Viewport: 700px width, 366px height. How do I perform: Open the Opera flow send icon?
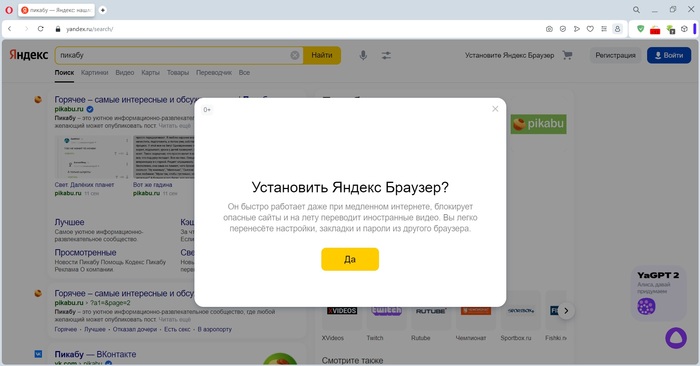click(577, 29)
